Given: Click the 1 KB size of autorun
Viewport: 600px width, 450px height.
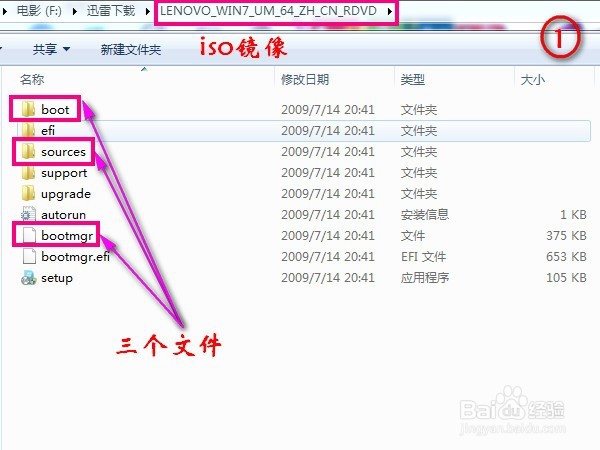Looking at the screenshot, I should [x=573, y=215].
